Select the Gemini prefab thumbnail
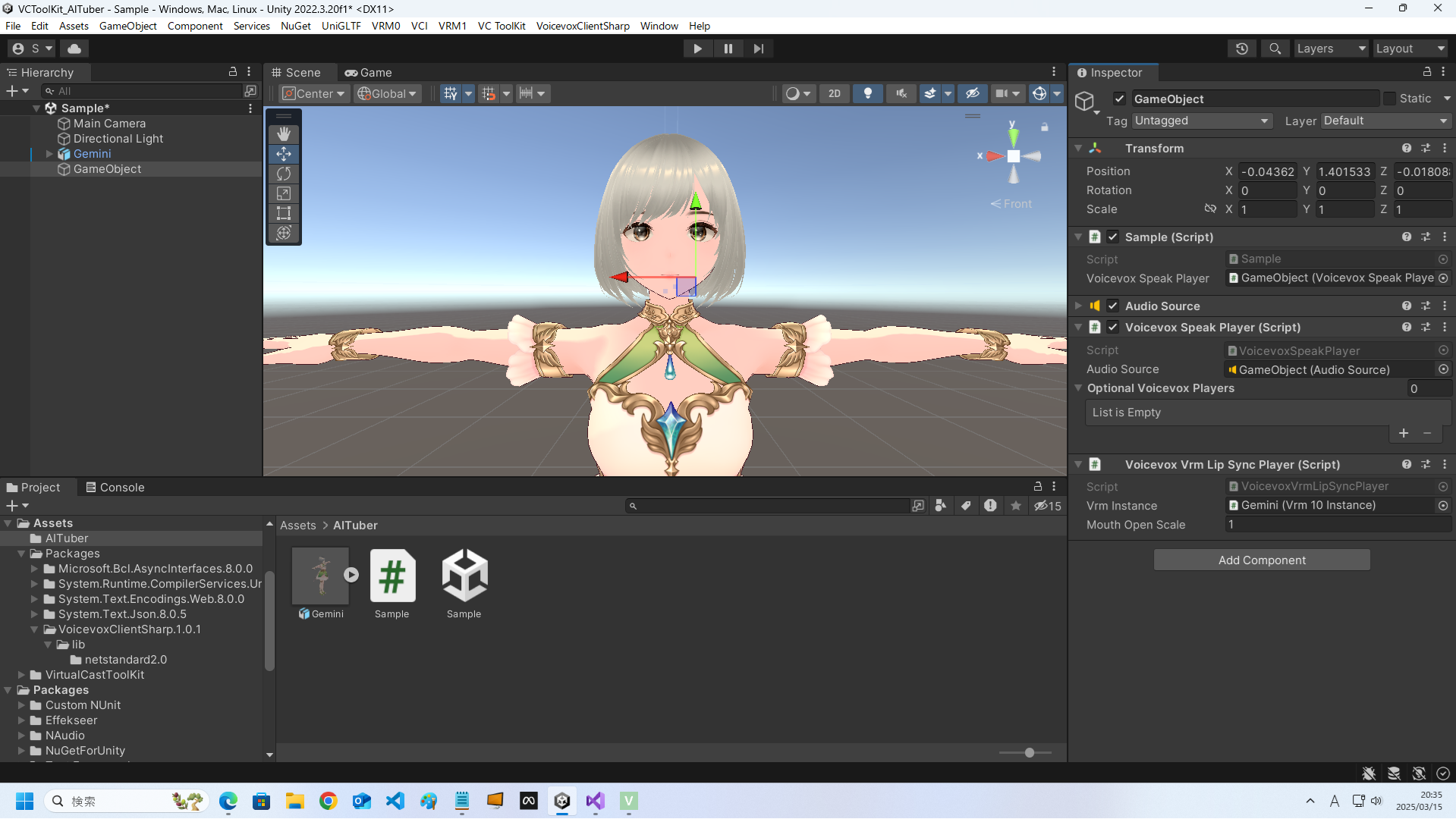Viewport: 1456px width, 819px height. click(x=321, y=575)
